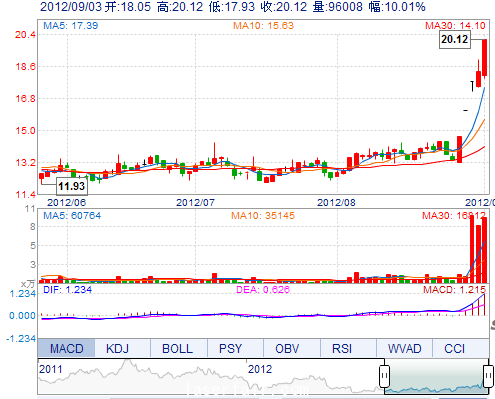The width and height of the screenshot is (495, 399).
Task: Click the tallest volume bar on the right
Action: click(472, 249)
